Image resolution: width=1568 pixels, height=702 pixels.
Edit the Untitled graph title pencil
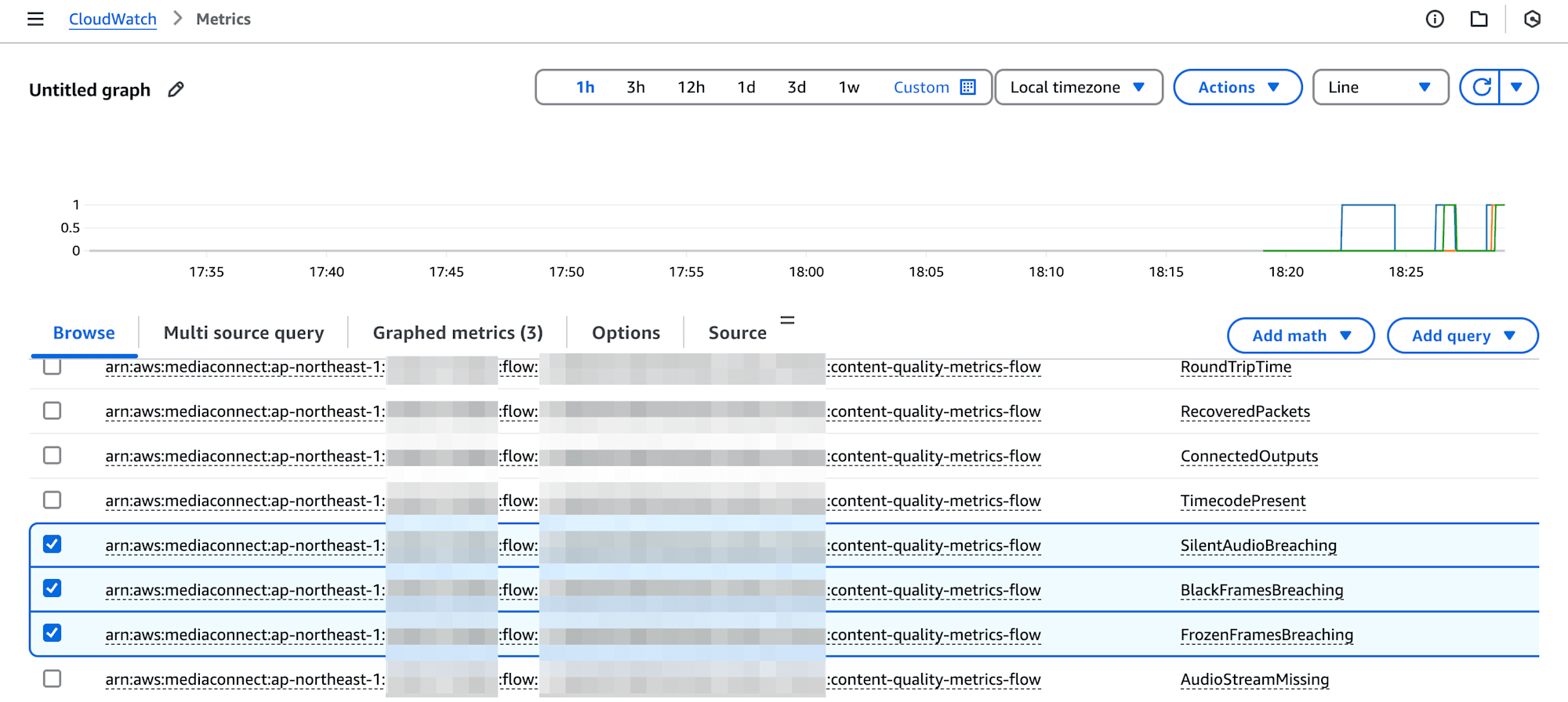tap(176, 89)
